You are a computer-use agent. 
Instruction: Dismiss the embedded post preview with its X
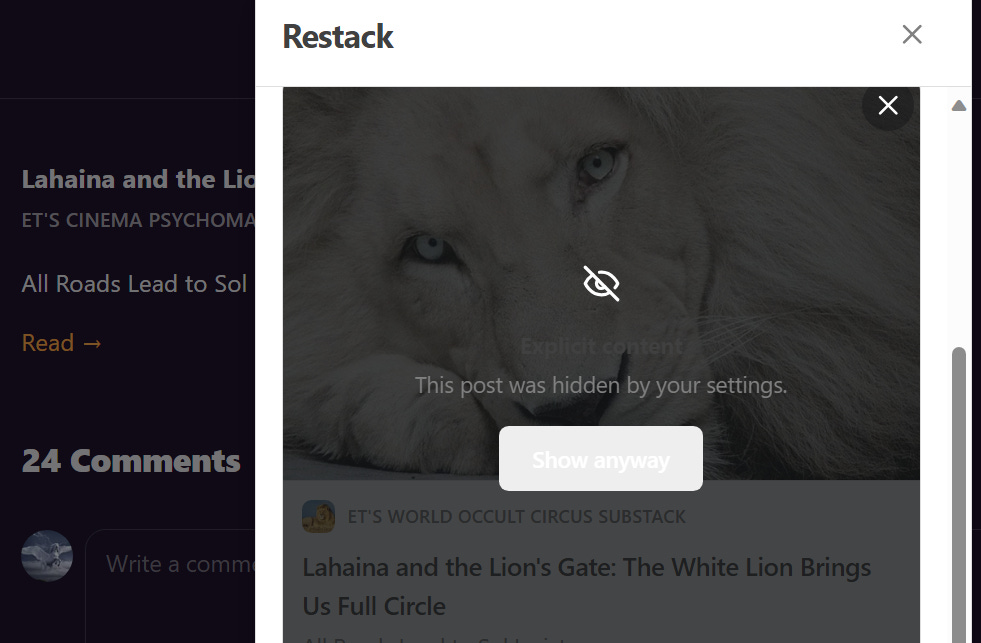click(887, 105)
